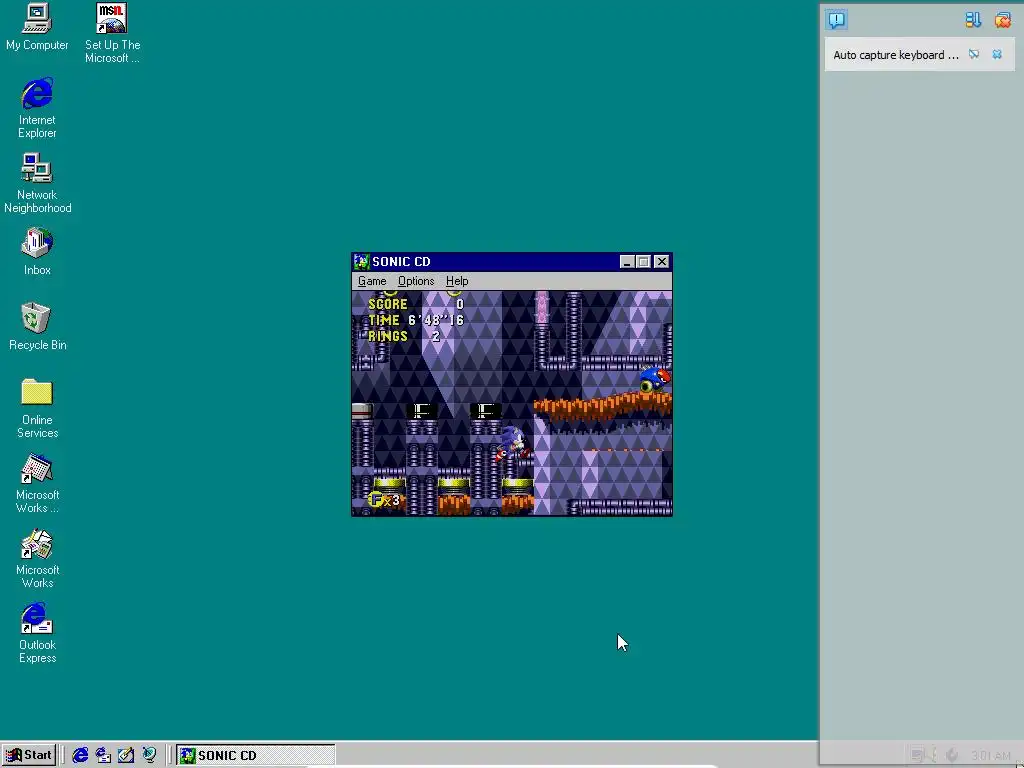Select the Outlook Express desktop icon
Screen dimensions: 1024x768
(x=37, y=633)
